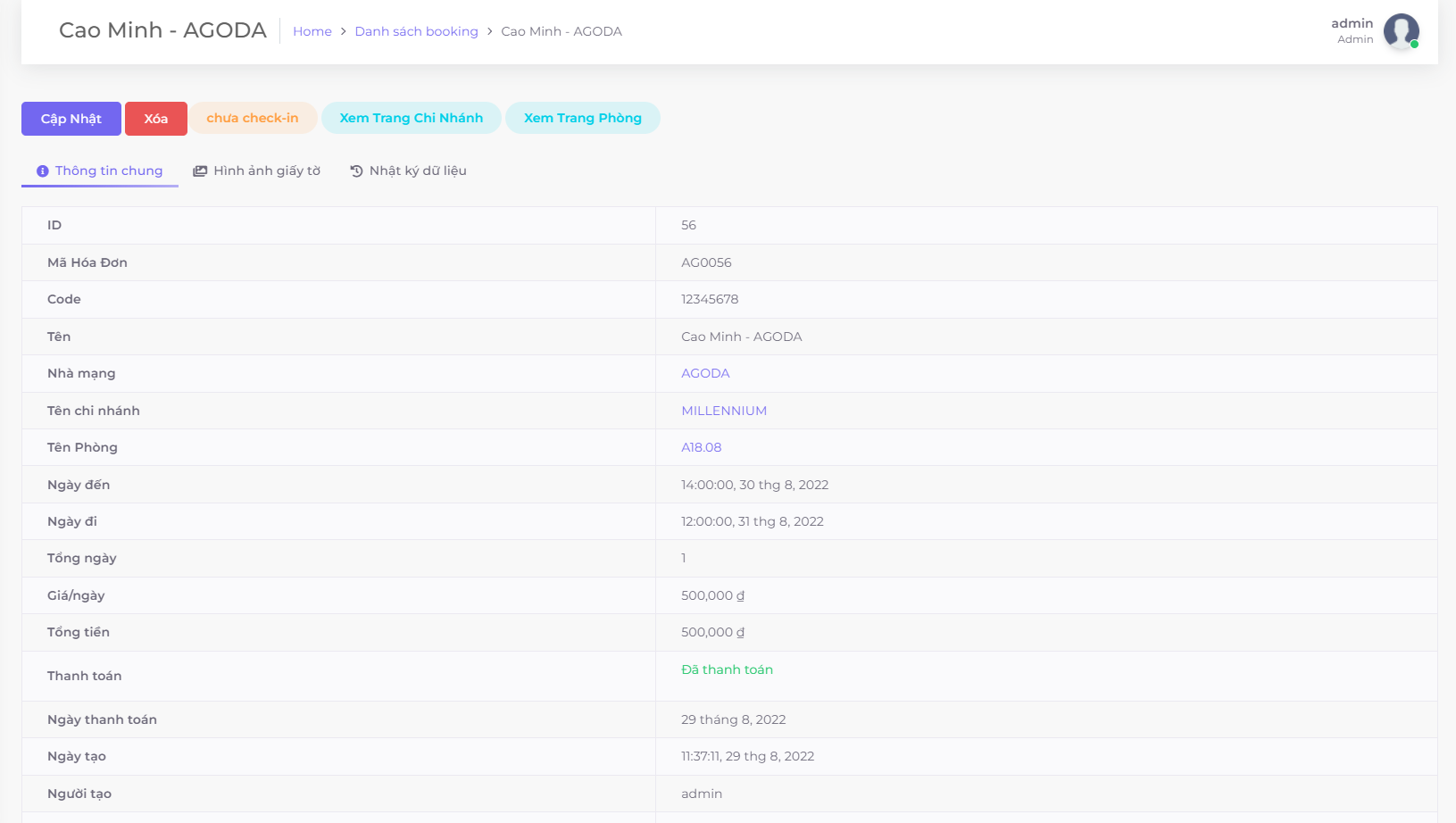Click the green online status dot

tap(1414, 44)
